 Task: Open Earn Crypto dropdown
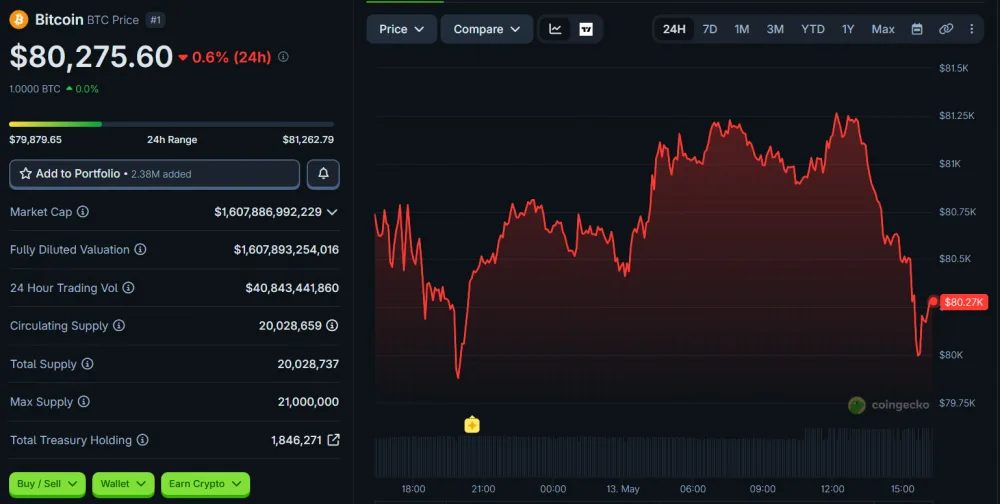(x=205, y=484)
